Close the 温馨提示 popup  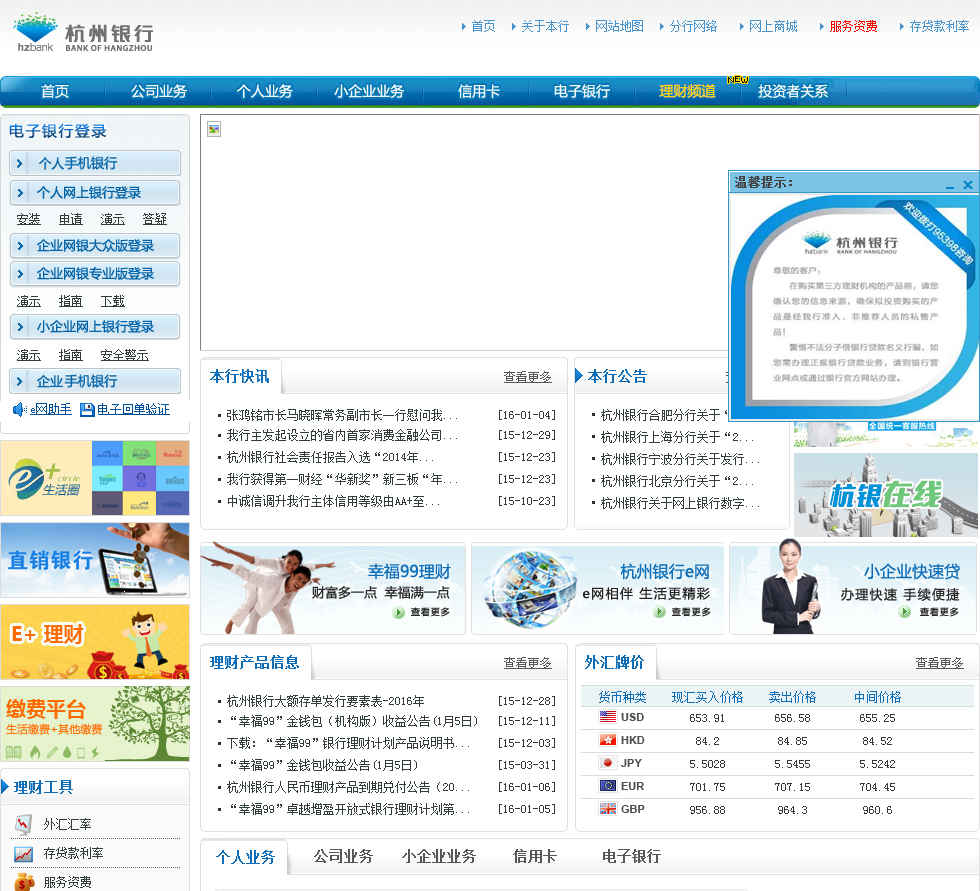pos(968,185)
